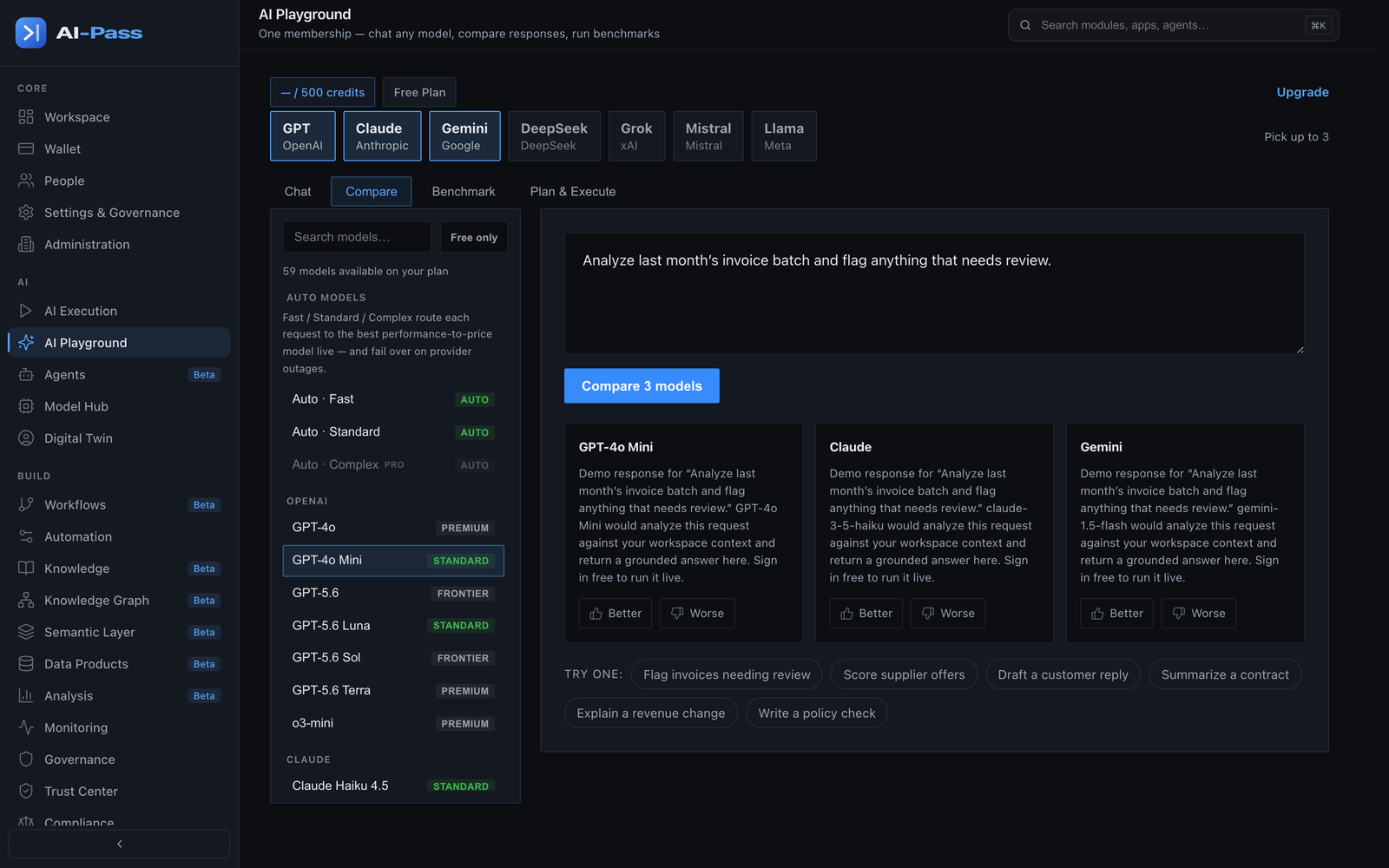Screen dimensions: 1389x868
Task: Open Administration building icon
Action: coord(26,245)
